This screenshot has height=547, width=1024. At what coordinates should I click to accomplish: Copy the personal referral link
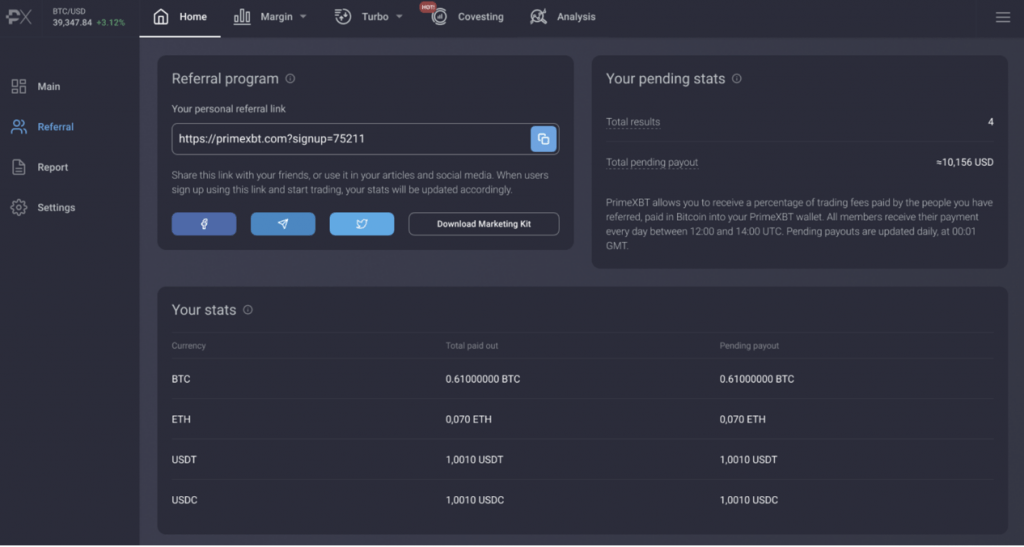pos(543,139)
